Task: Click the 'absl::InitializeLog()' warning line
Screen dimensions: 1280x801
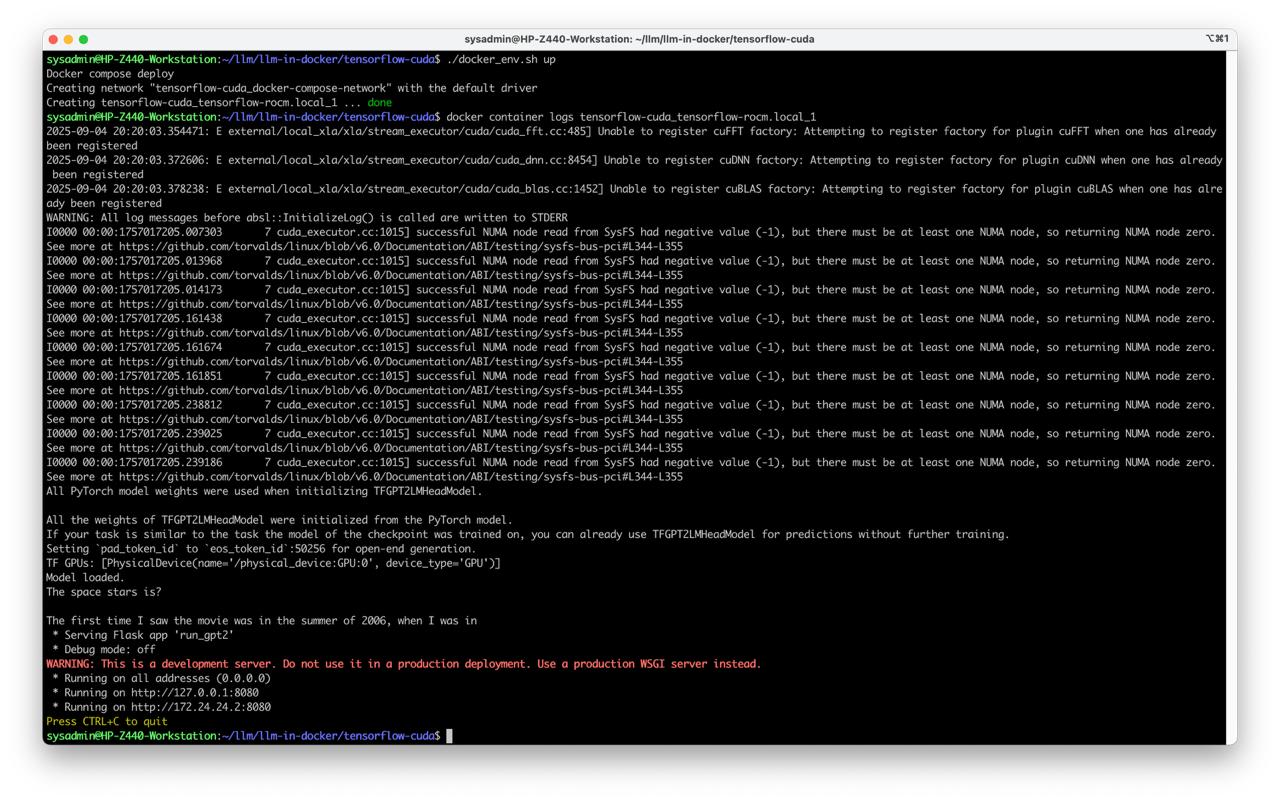Action: [307, 218]
